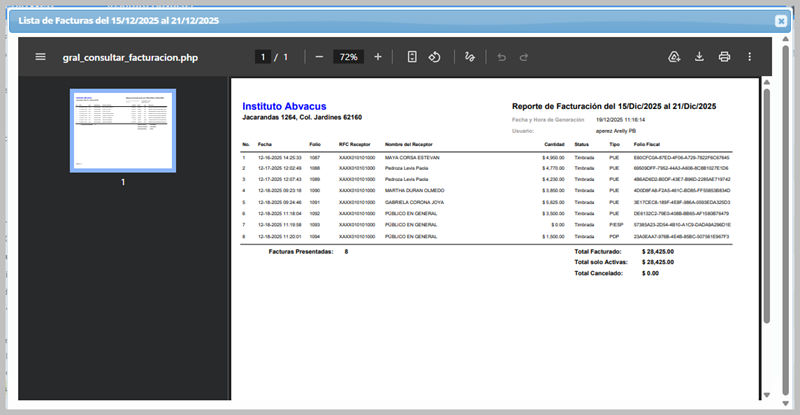Save the PDF to Drive
Screen dimensions: 800x415
point(675,57)
